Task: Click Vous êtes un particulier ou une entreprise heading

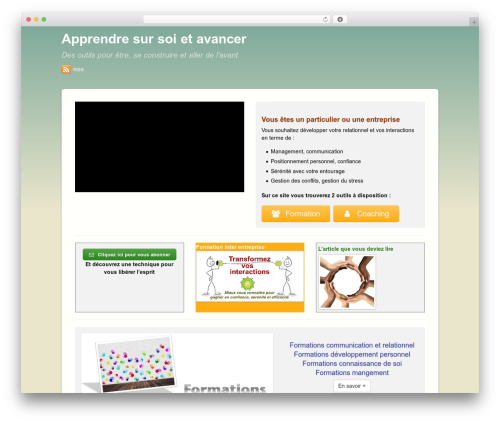Action: pos(330,119)
